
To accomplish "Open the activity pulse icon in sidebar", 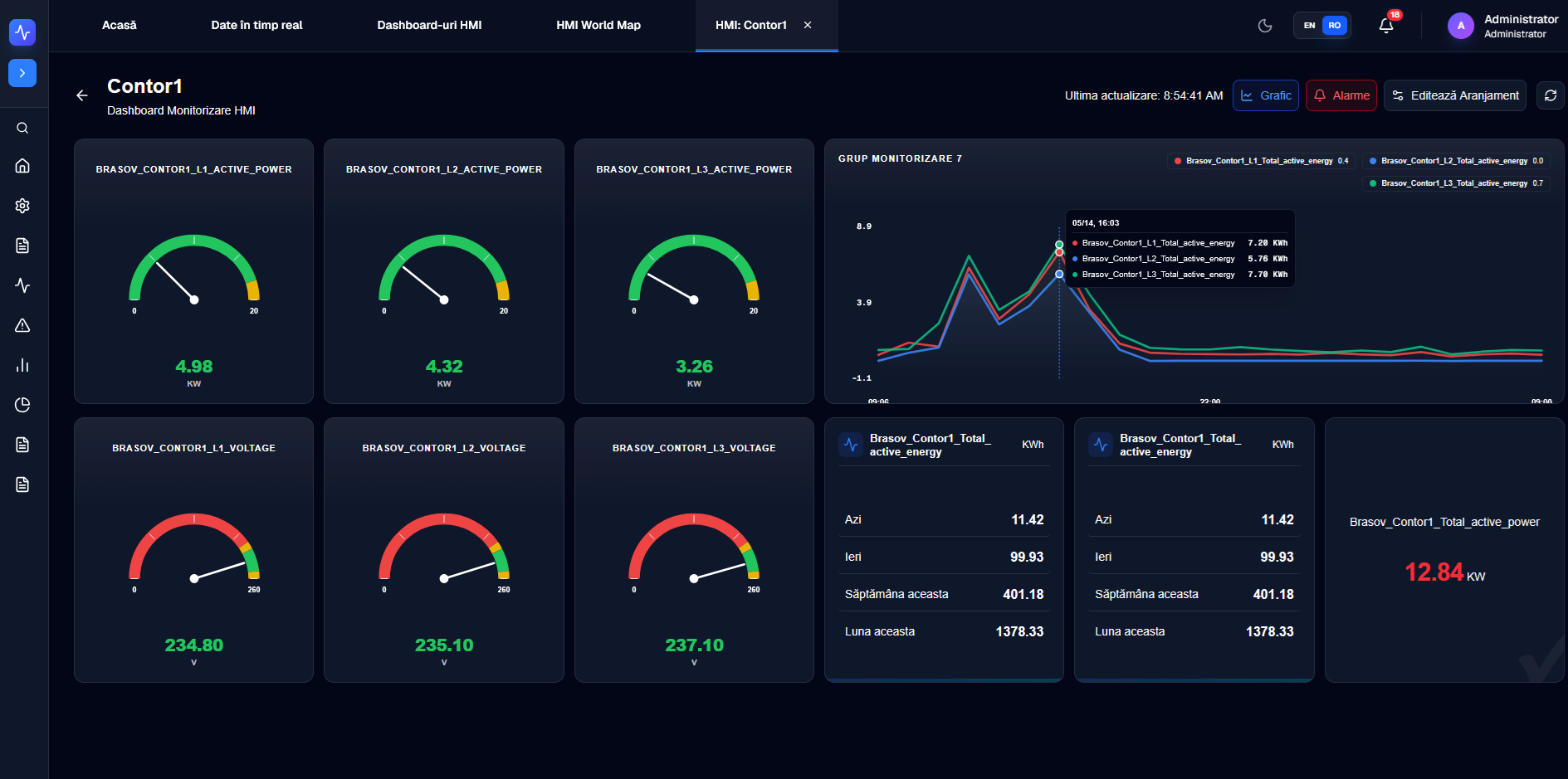I will pyautogui.click(x=22, y=285).
